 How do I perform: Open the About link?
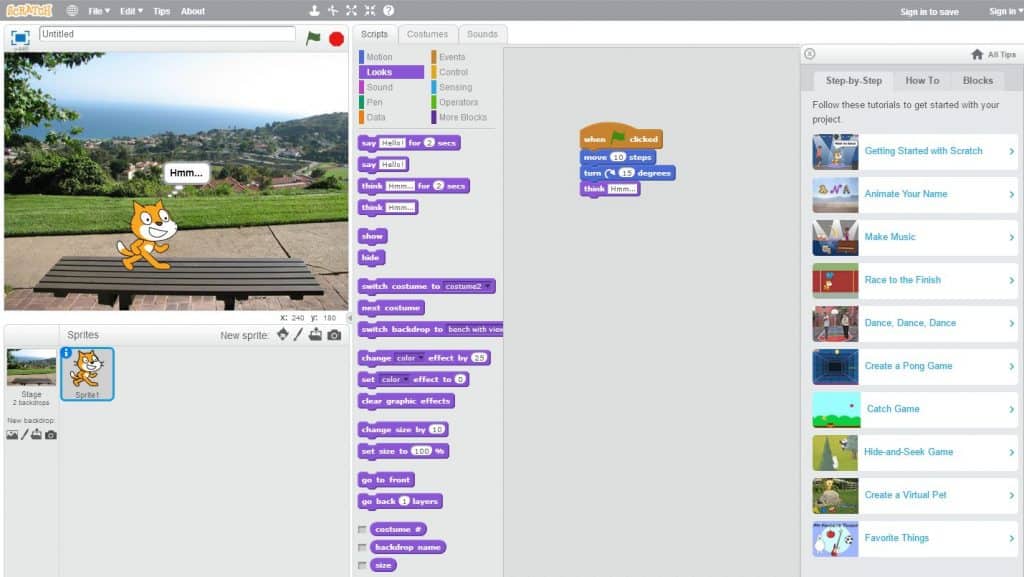[193, 11]
